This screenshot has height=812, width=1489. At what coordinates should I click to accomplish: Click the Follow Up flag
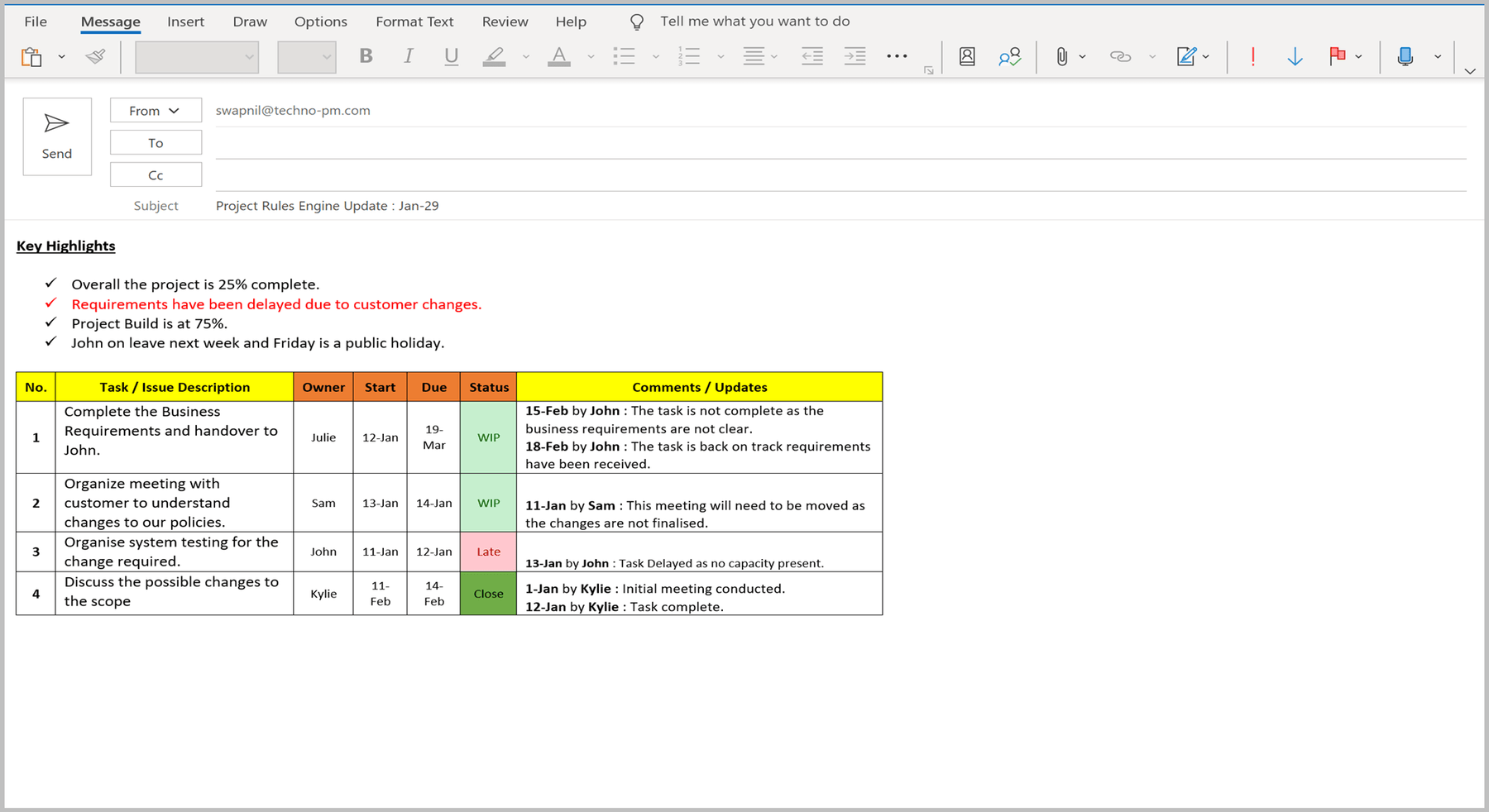[x=1337, y=56]
